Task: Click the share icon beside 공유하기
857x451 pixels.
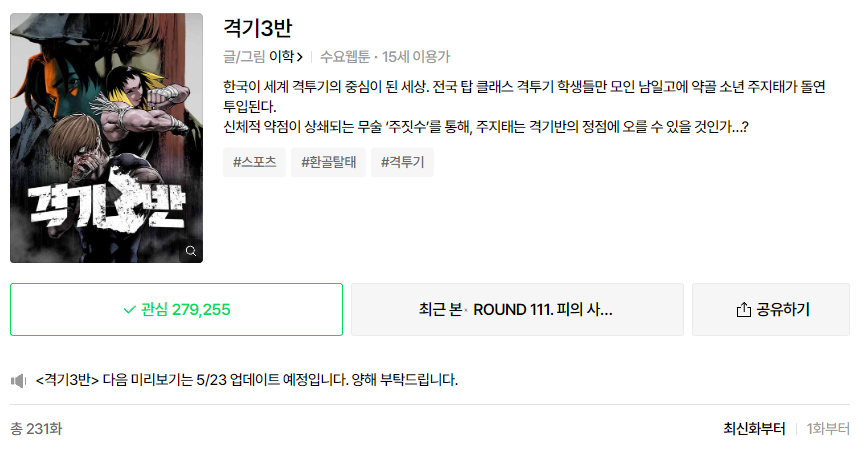Action: [743, 310]
